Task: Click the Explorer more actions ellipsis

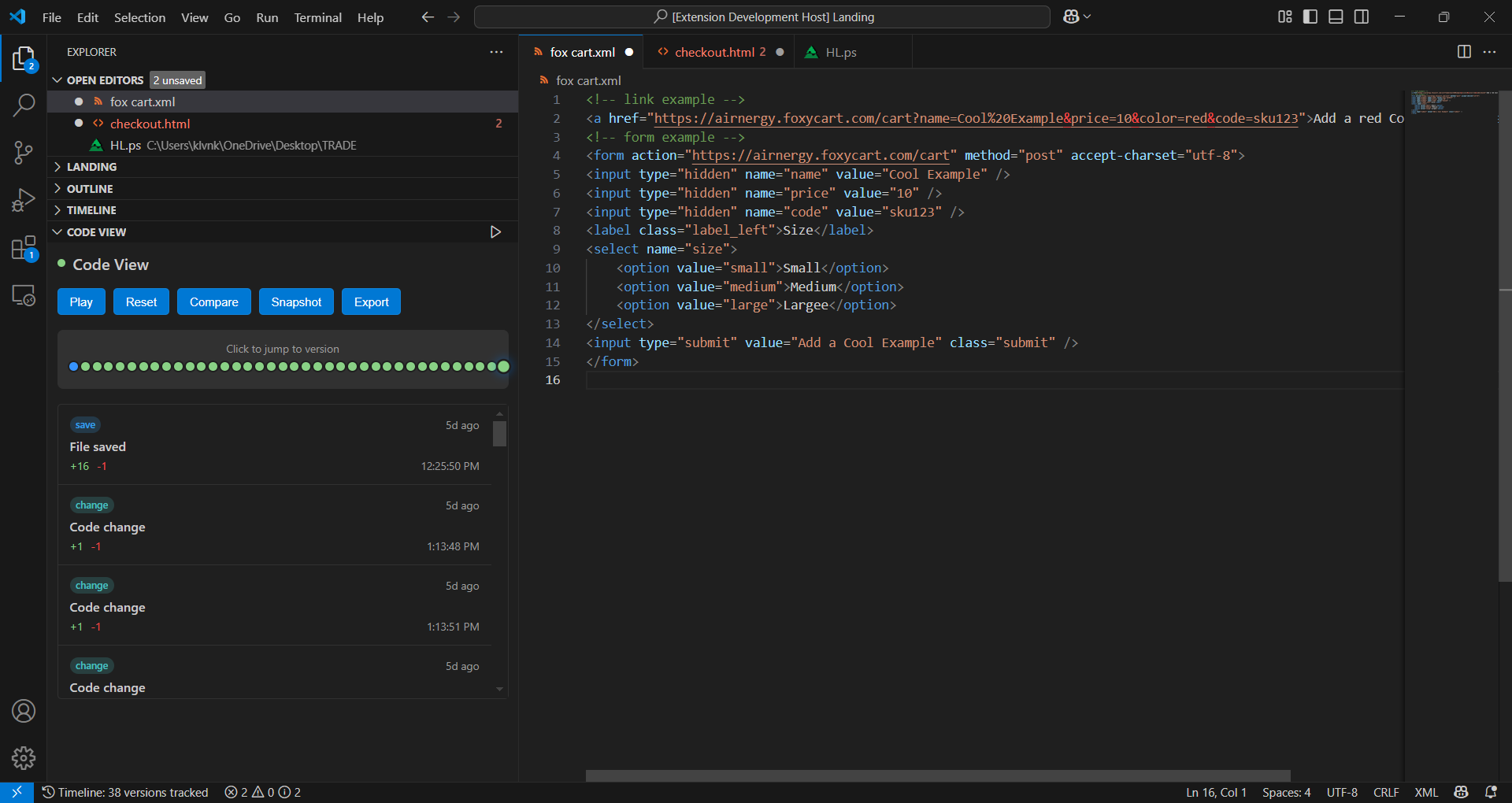Action: (x=496, y=52)
